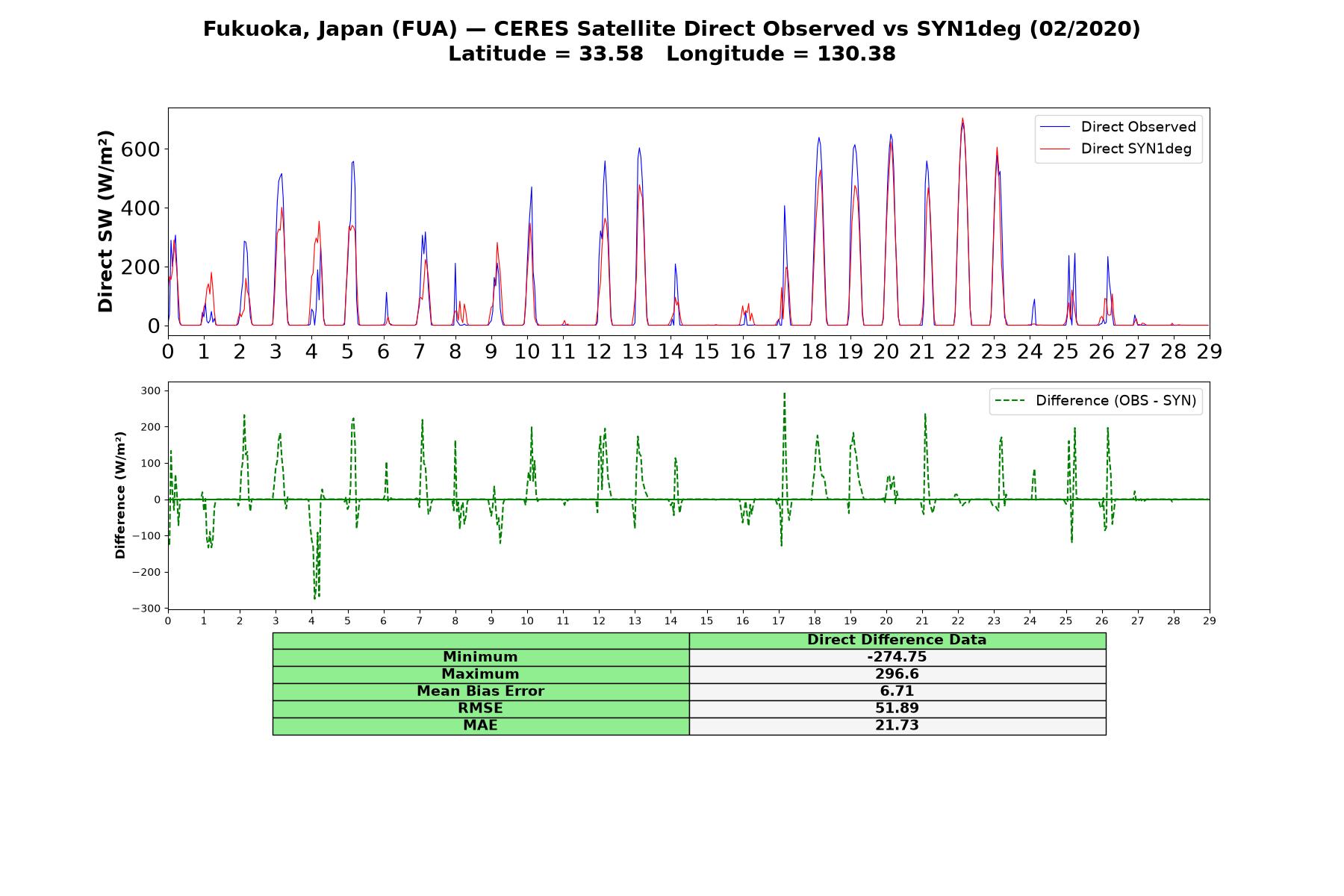Image resolution: width=1344 pixels, height=896 pixels.
Task: Click the Direct Observed legend entry
Action: [1119, 127]
